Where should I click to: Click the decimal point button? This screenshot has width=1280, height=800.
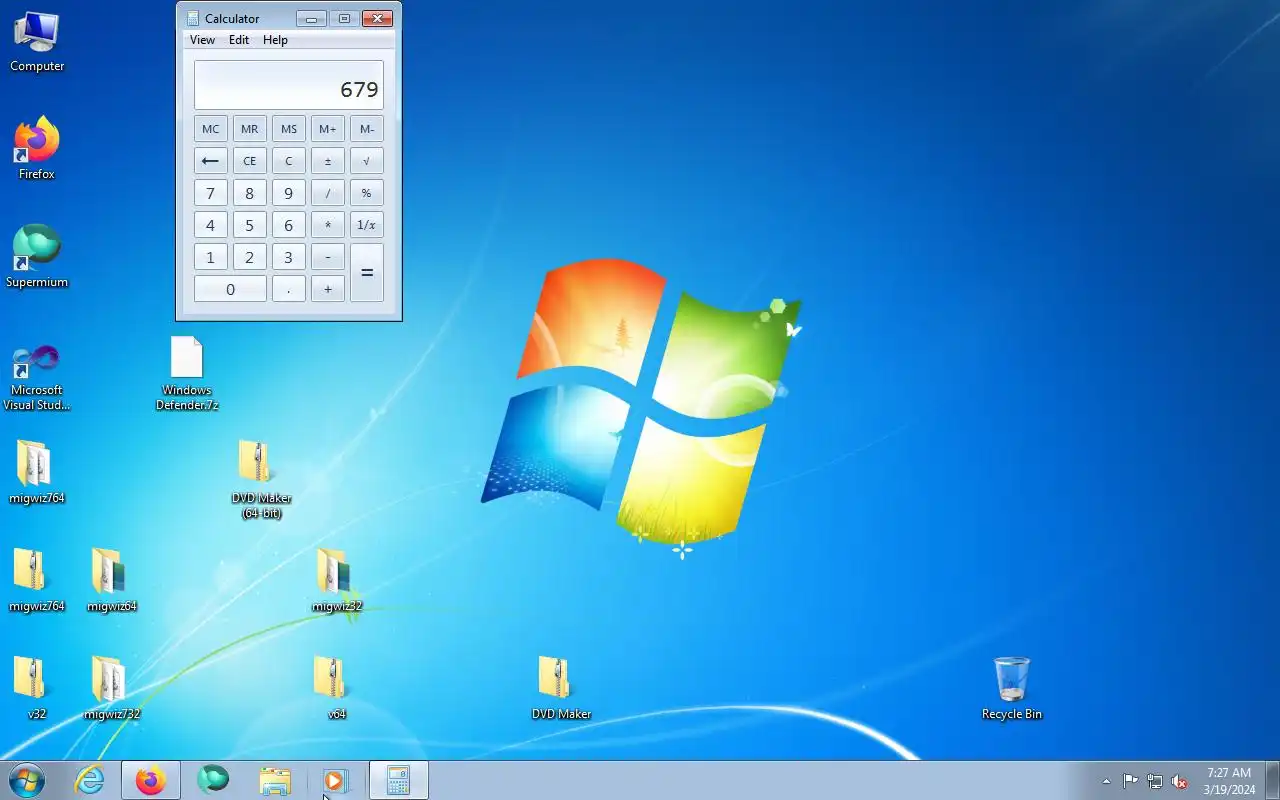[x=288, y=289]
